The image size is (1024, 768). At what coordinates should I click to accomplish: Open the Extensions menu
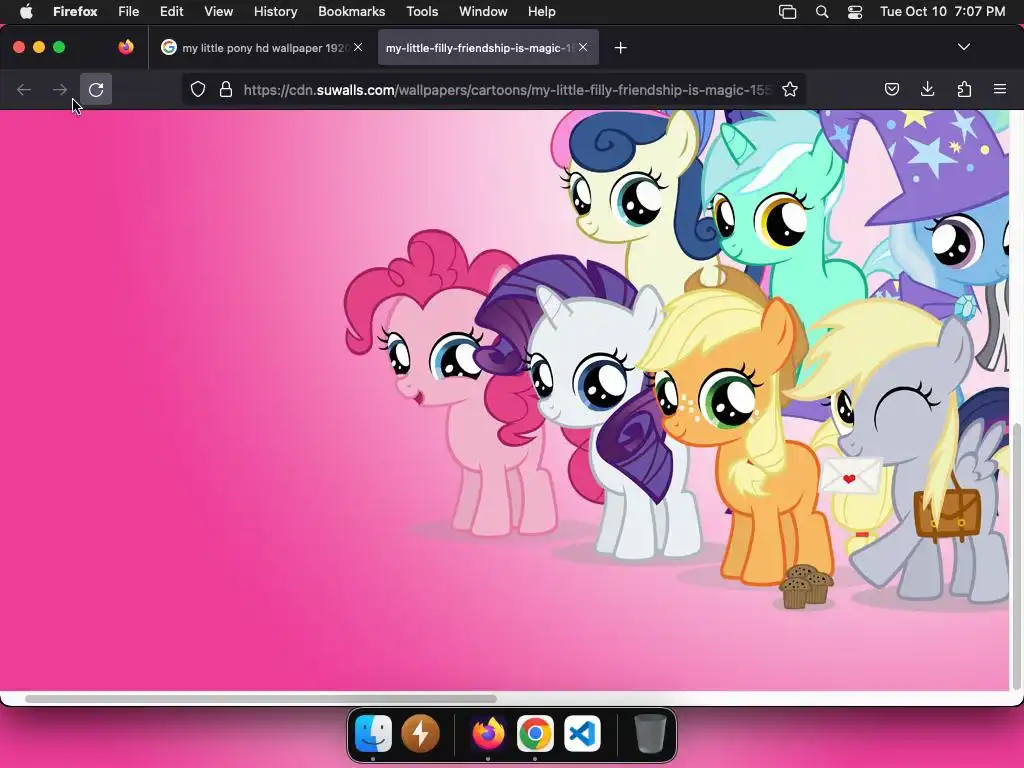click(x=964, y=89)
